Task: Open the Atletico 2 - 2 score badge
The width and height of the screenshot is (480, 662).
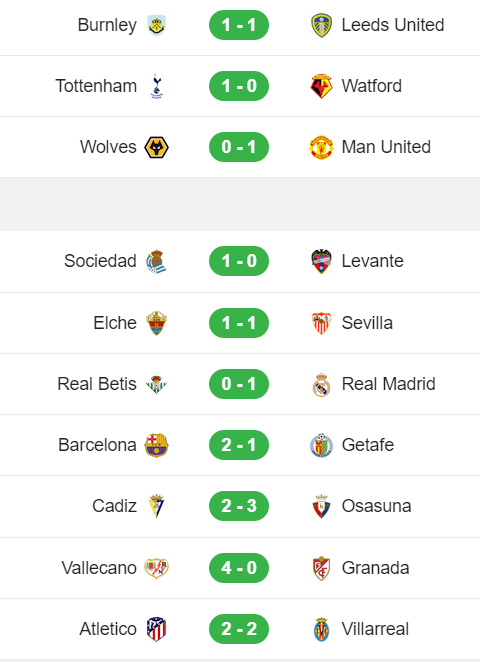Action: (x=239, y=629)
